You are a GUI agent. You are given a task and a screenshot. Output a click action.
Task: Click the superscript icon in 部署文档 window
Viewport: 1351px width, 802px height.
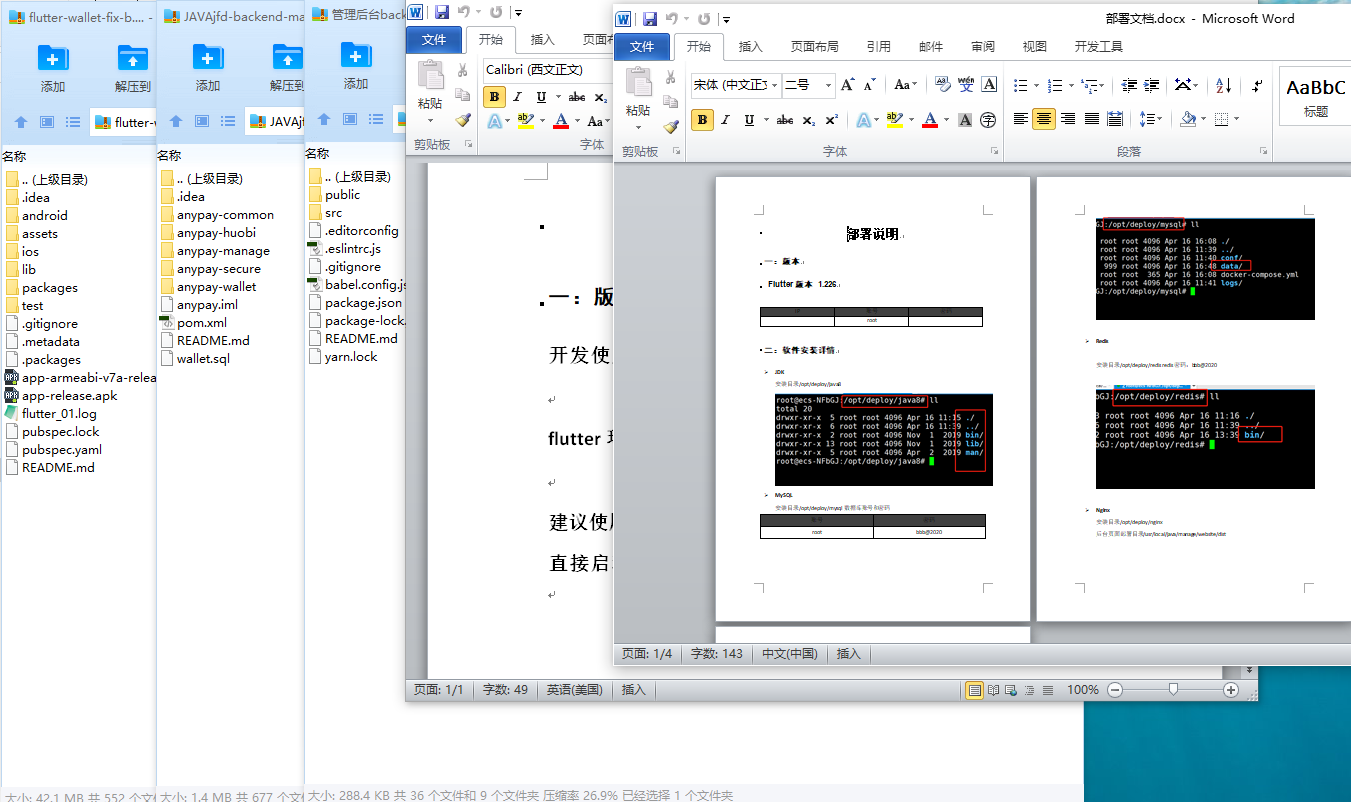(832, 120)
